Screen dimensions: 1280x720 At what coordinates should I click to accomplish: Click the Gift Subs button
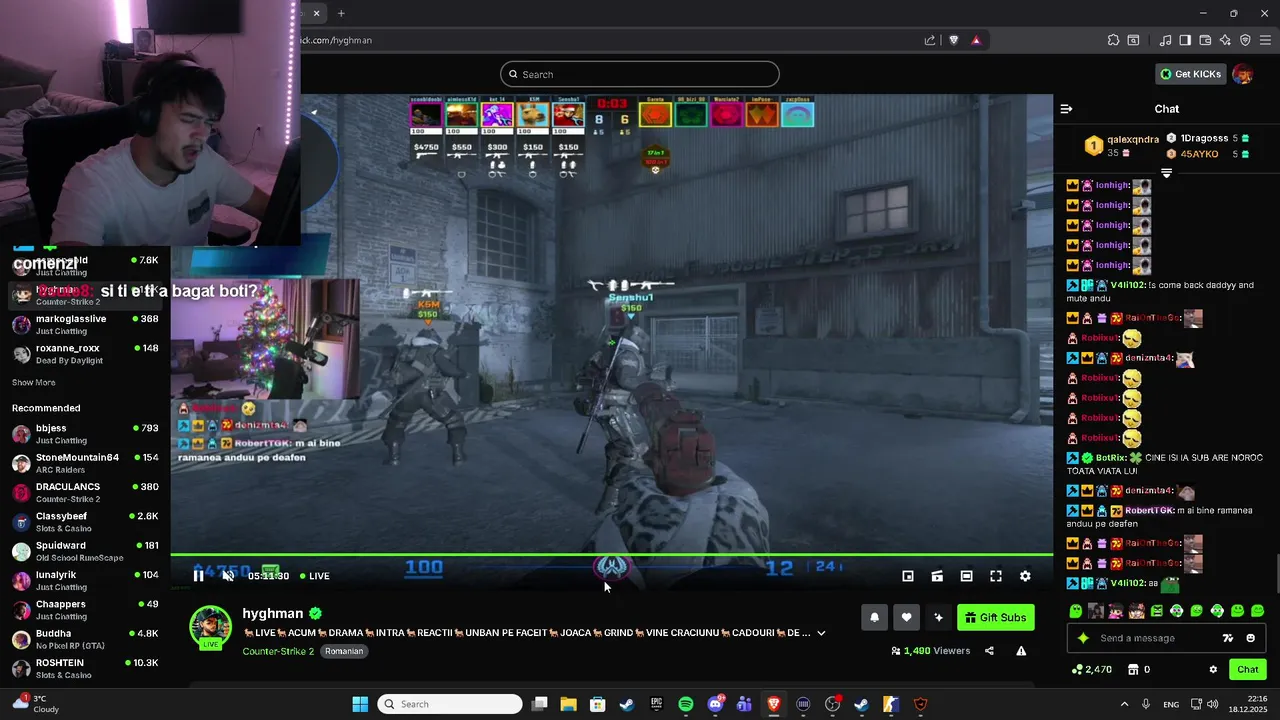(995, 617)
